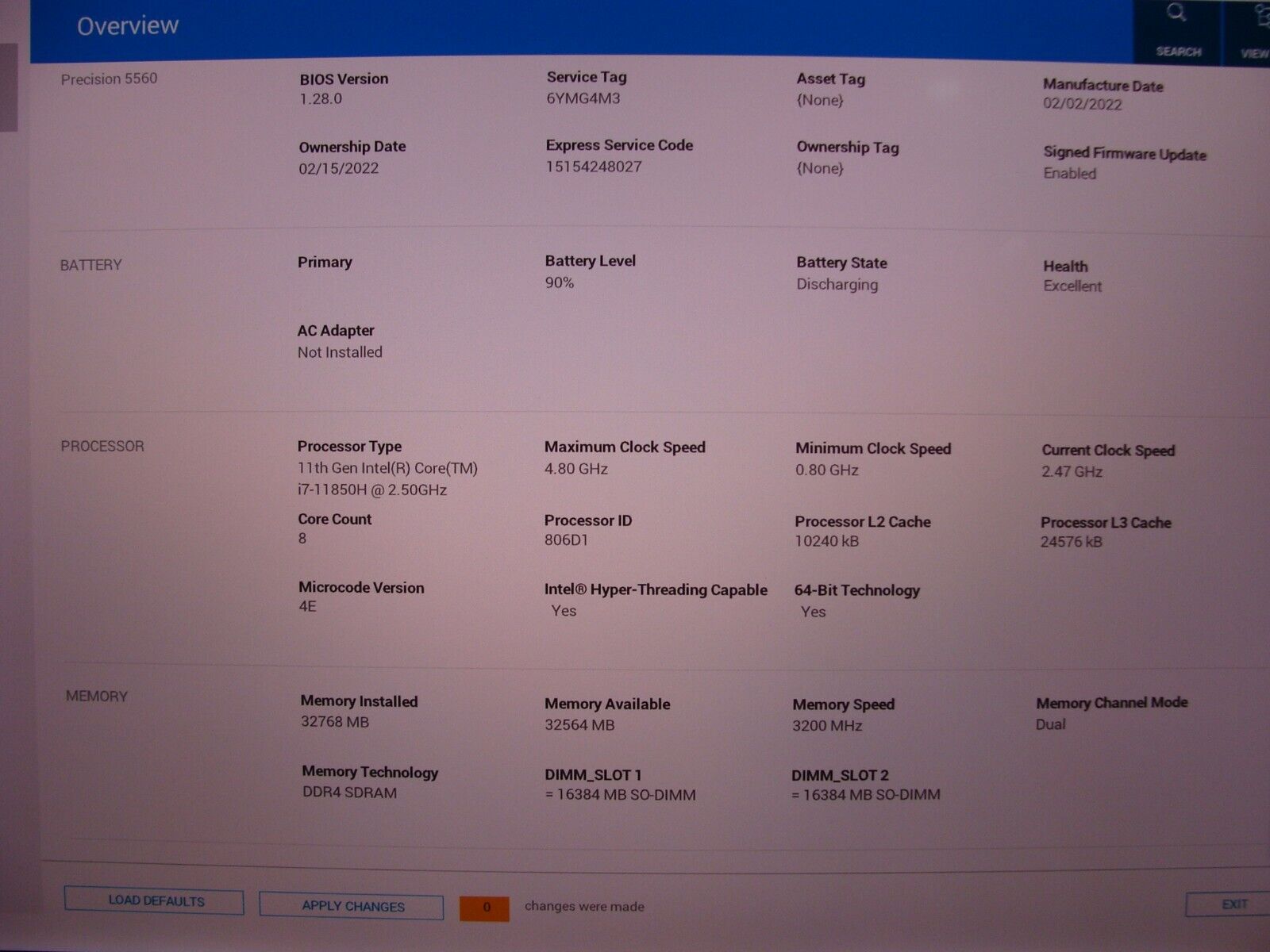Select L2 cache value 10240 kB
The width and height of the screenshot is (1270, 952).
(827, 541)
